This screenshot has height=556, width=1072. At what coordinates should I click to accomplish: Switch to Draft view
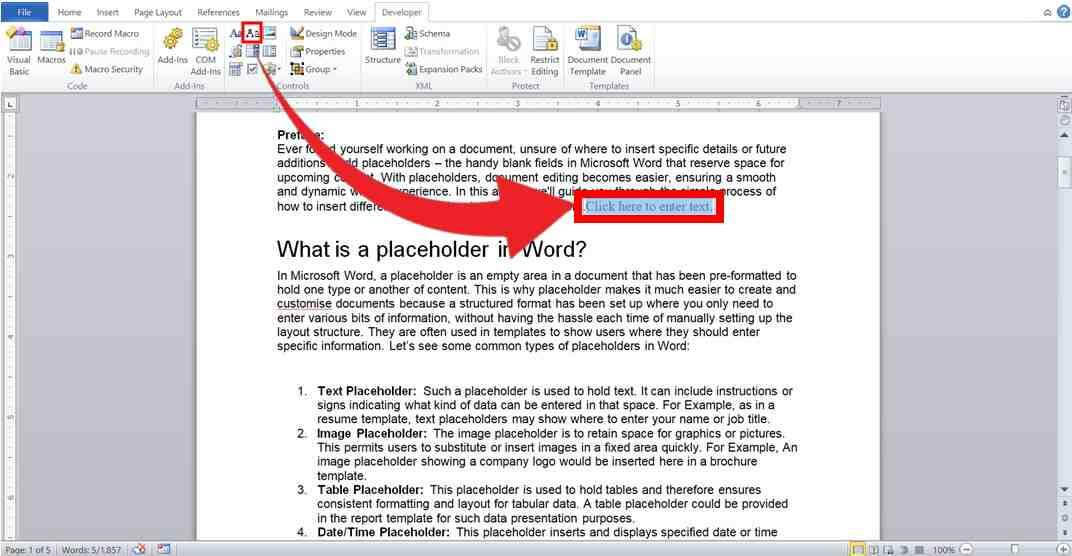click(x=920, y=549)
